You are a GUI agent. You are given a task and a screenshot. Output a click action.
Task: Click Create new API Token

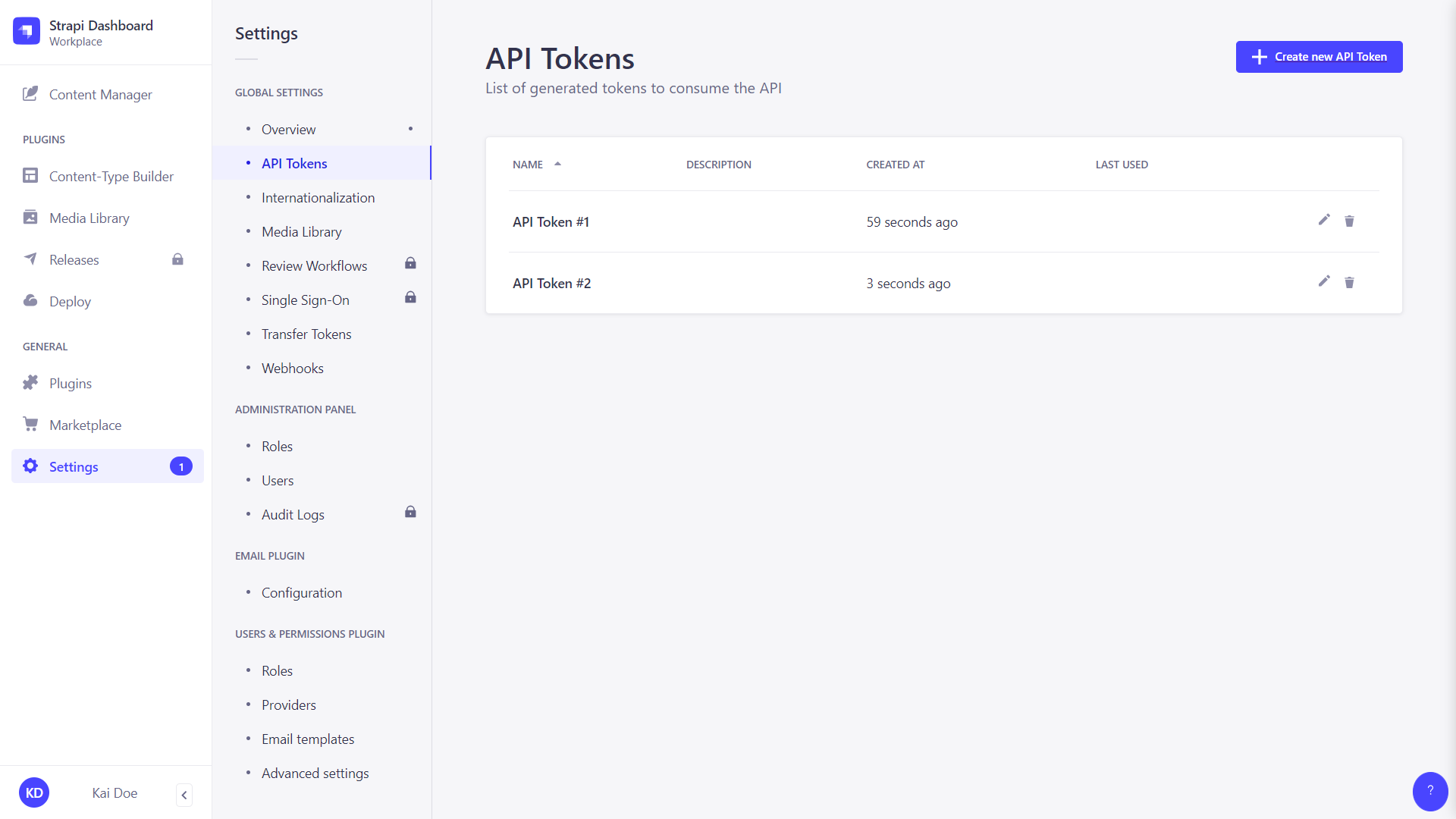click(1319, 56)
